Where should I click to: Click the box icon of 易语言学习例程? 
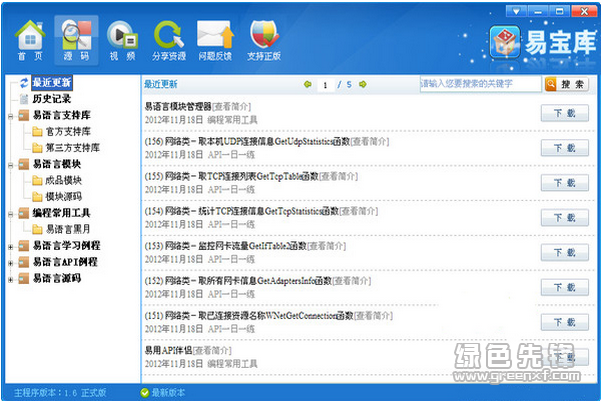click(24, 246)
